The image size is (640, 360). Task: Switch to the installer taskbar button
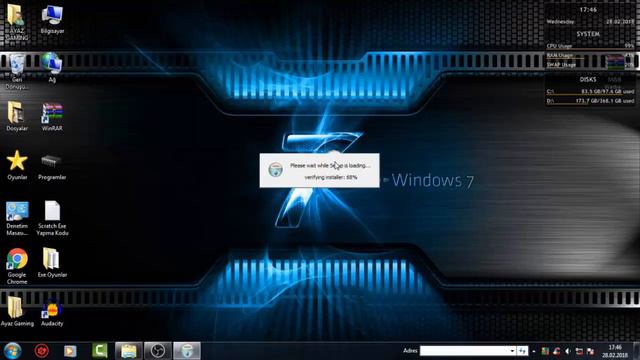point(187,351)
